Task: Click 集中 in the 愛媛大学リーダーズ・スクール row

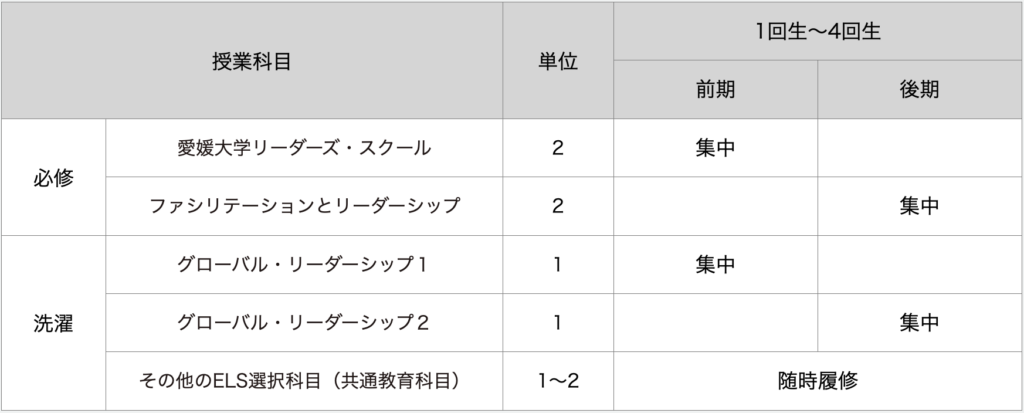Action: tap(715, 148)
